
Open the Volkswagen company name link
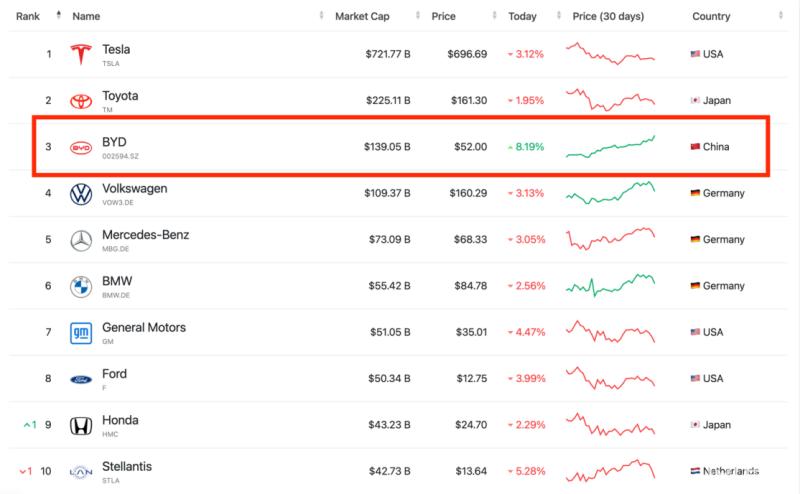tap(134, 188)
